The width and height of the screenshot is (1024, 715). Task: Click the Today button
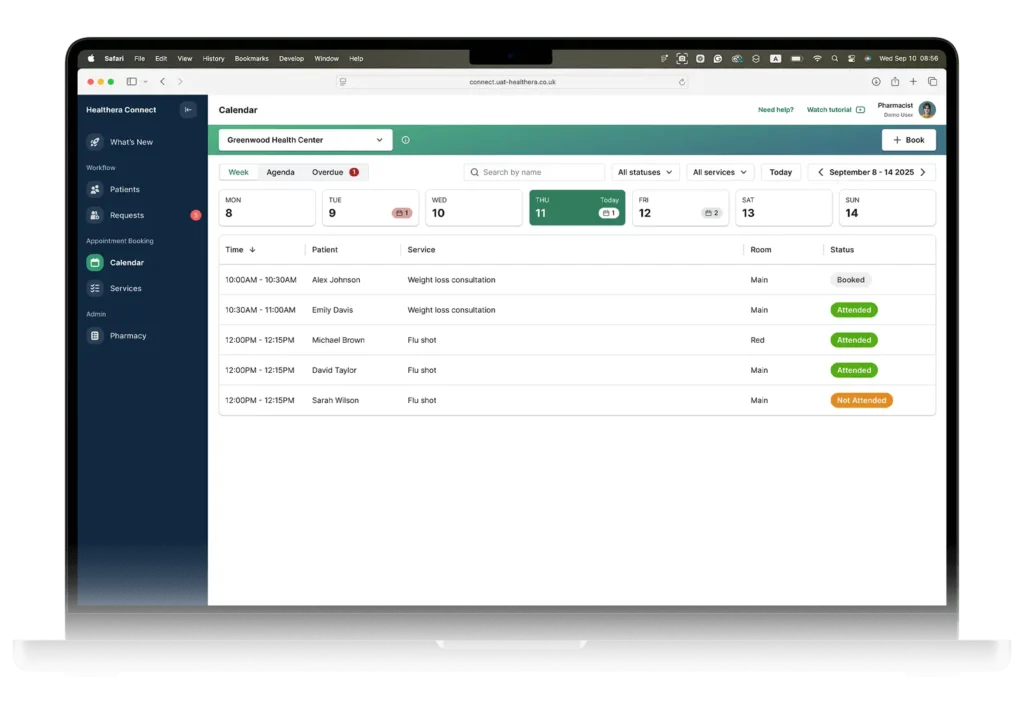pos(780,172)
